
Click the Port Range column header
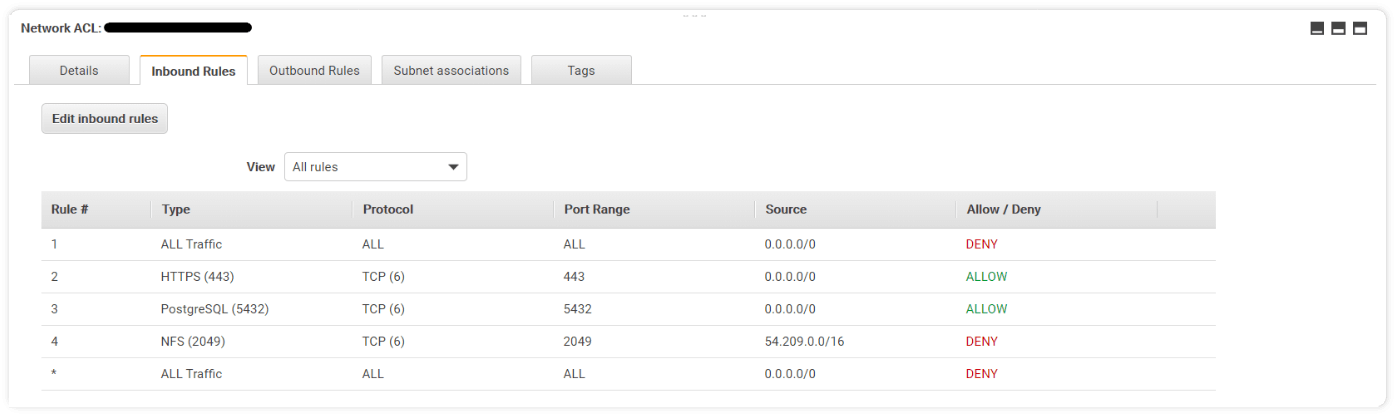coord(597,210)
